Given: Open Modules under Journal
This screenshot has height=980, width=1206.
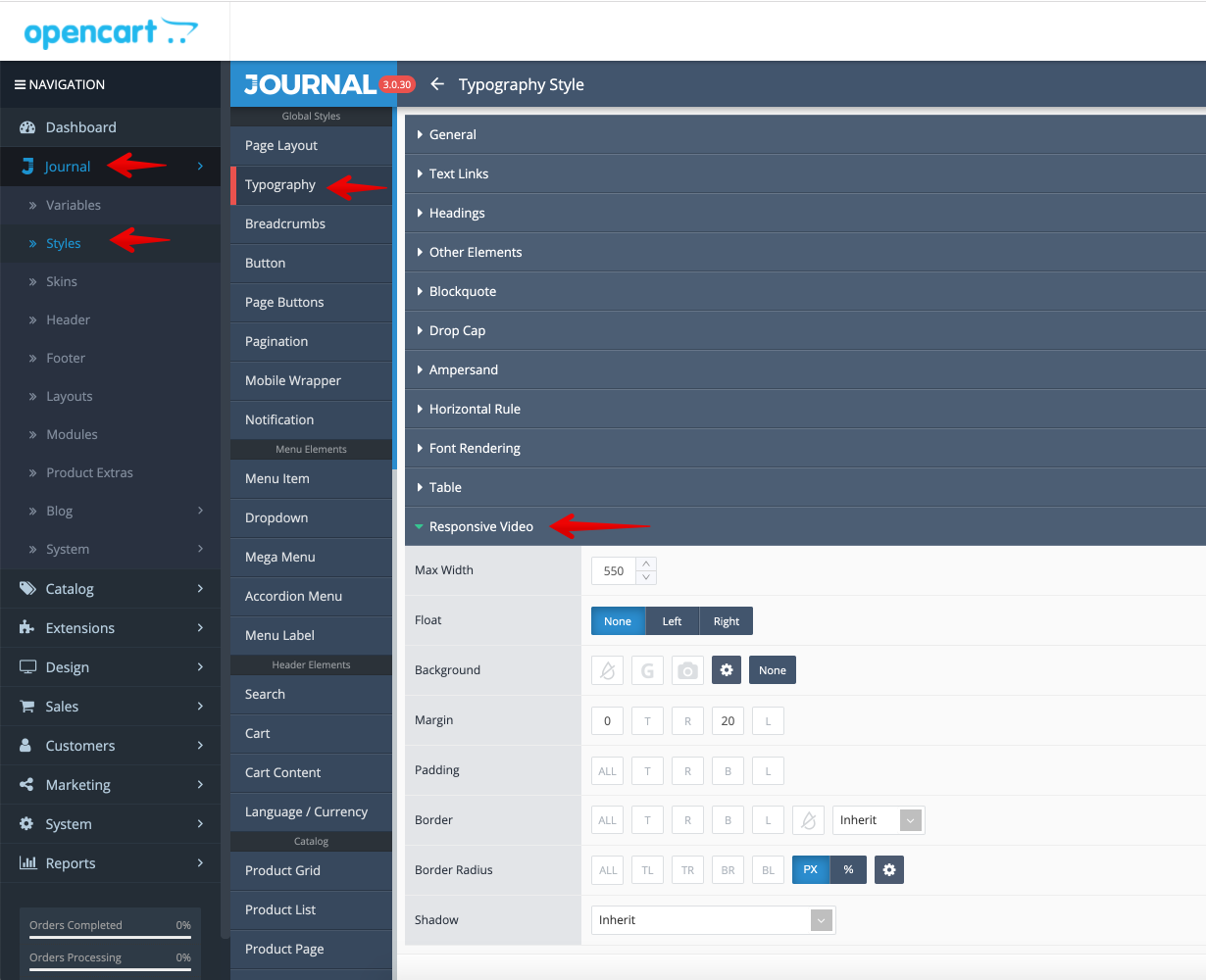Looking at the screenshot, I should point(110,434).
